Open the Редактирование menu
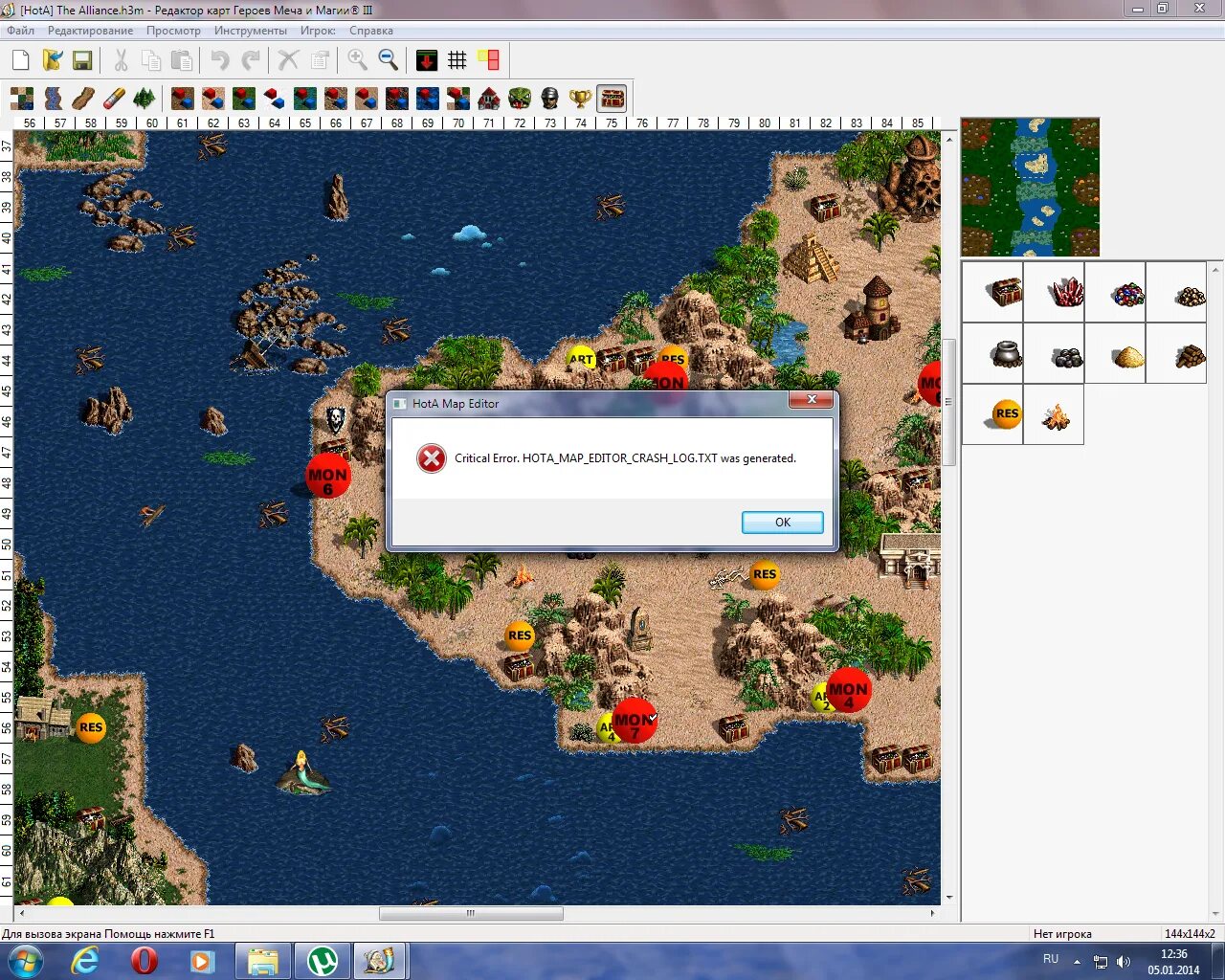 (91, 31)
